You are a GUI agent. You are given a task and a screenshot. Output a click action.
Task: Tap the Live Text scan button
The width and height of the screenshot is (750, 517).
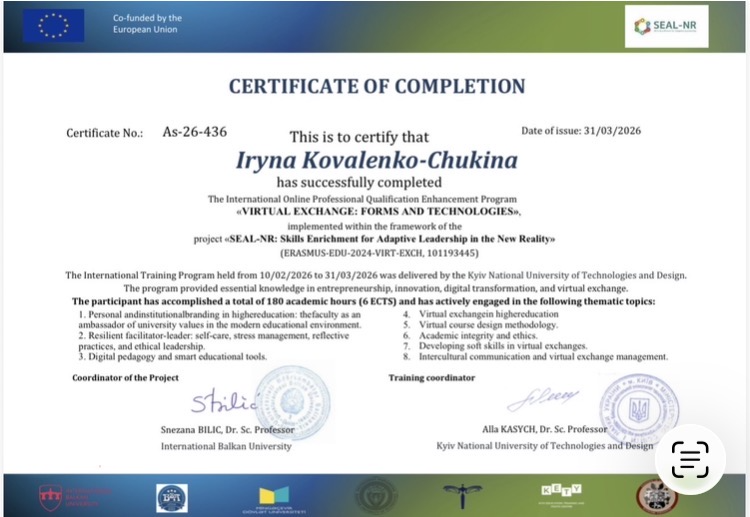[690, 460]
